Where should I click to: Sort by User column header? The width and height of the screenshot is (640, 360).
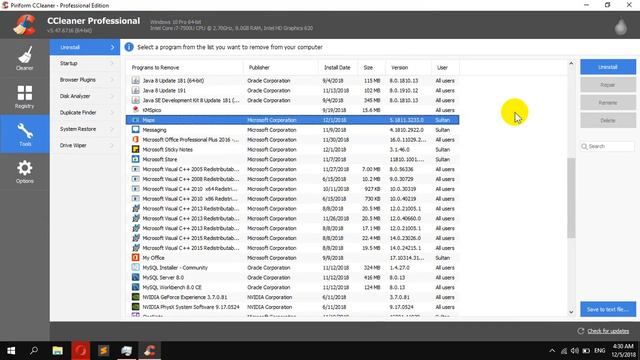[445, 67]
